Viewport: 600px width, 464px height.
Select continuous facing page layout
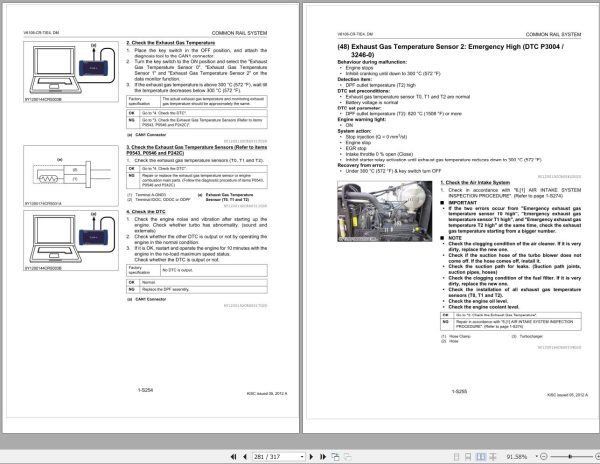(493, 457)
